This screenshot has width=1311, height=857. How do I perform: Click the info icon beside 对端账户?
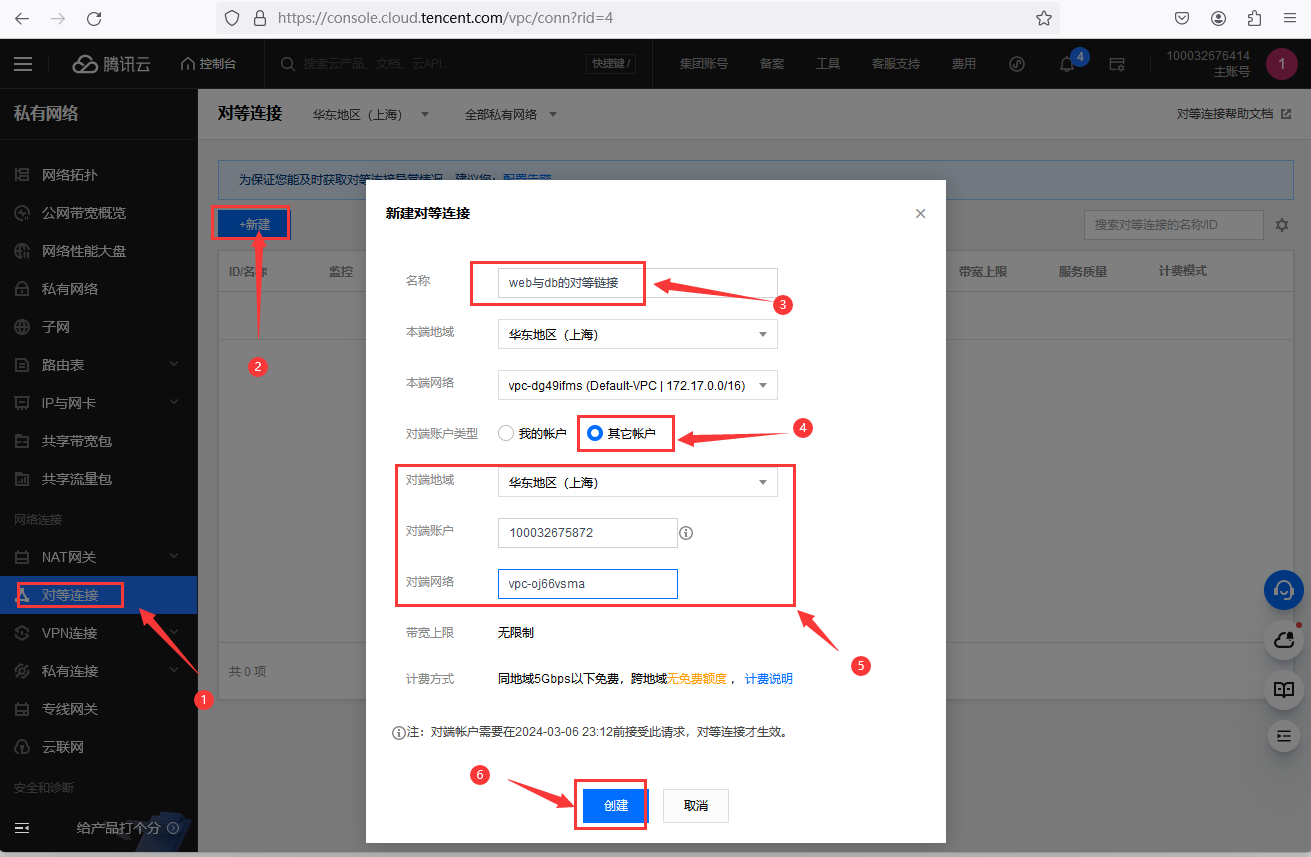(x=686, y=533)
